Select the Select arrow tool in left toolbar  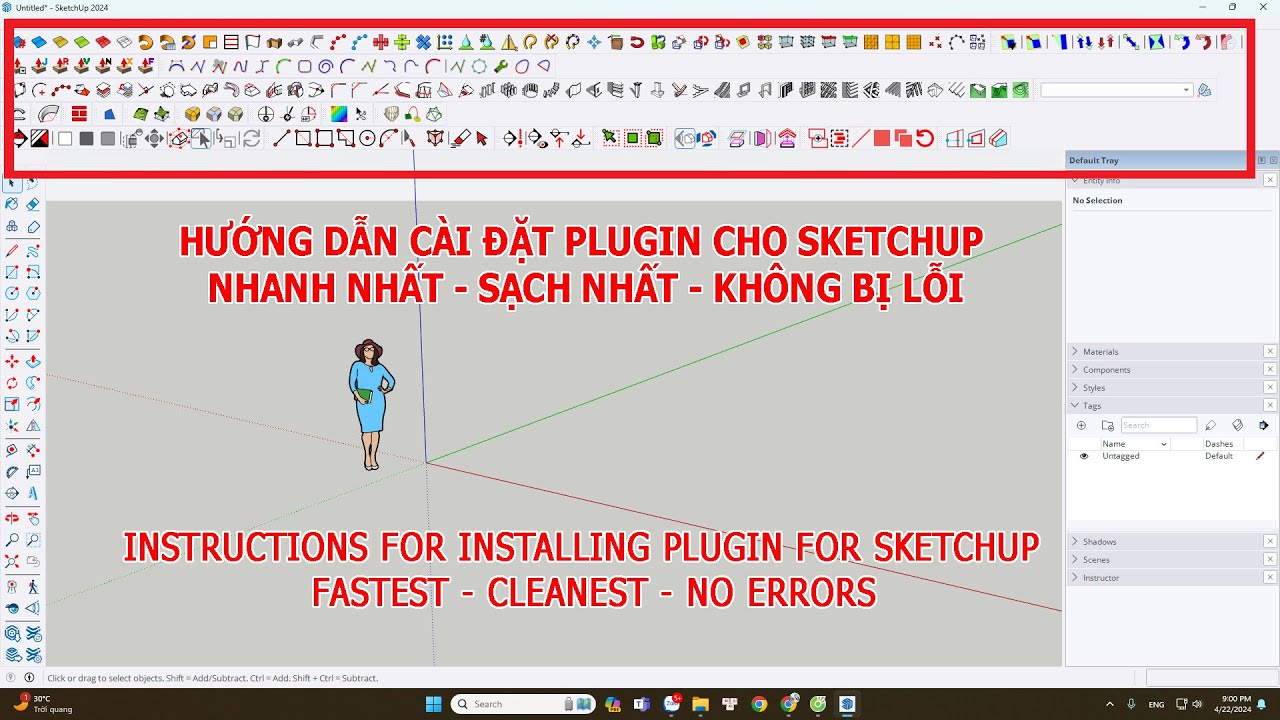tap(12, 183)
